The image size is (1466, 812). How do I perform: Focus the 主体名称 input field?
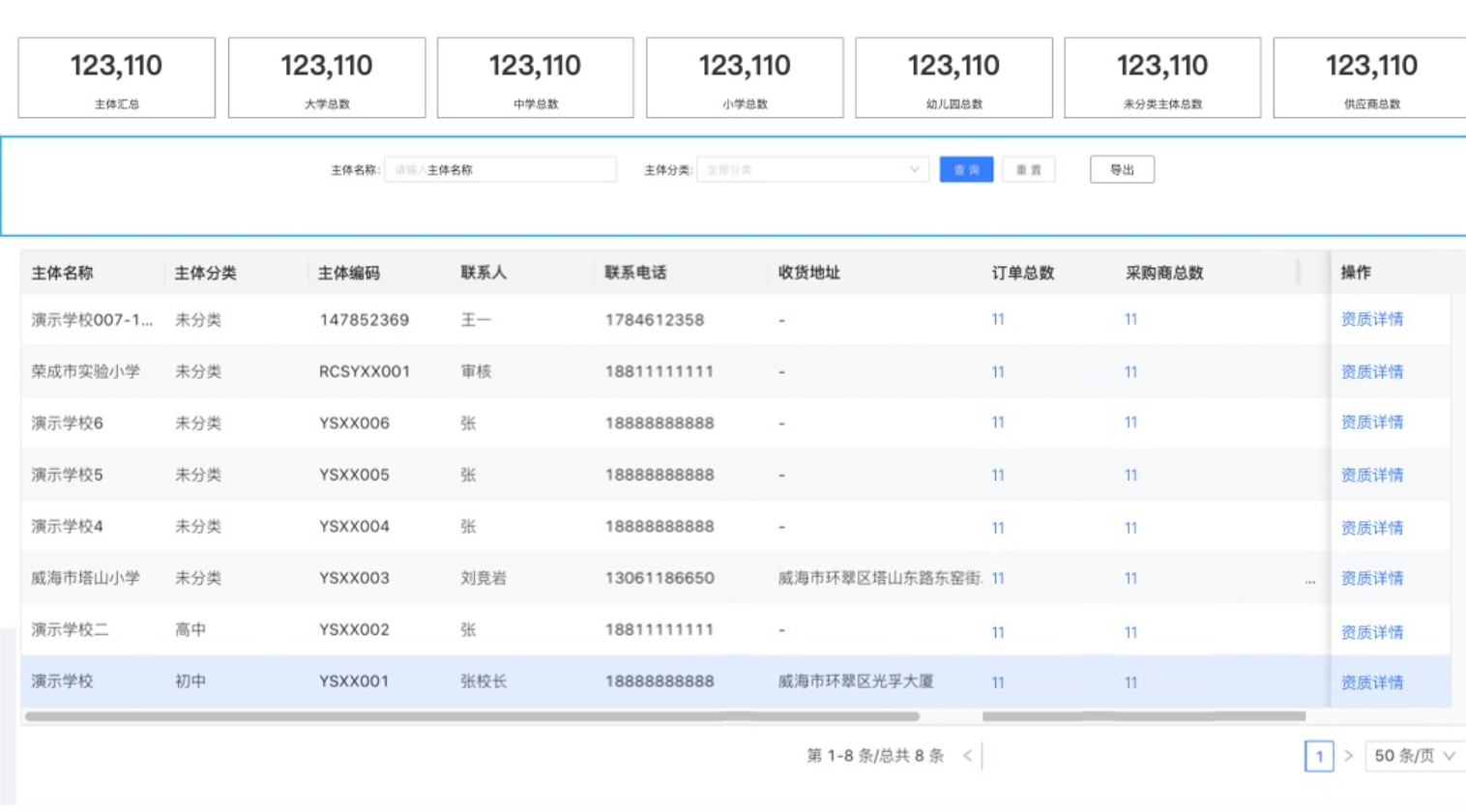tap(500, 170)
